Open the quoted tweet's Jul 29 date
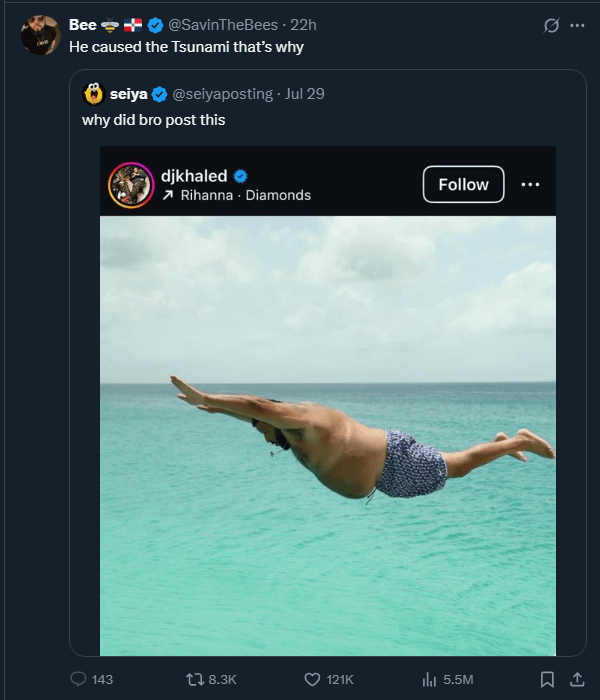600x700 pixels. click(x=305, y=94)
